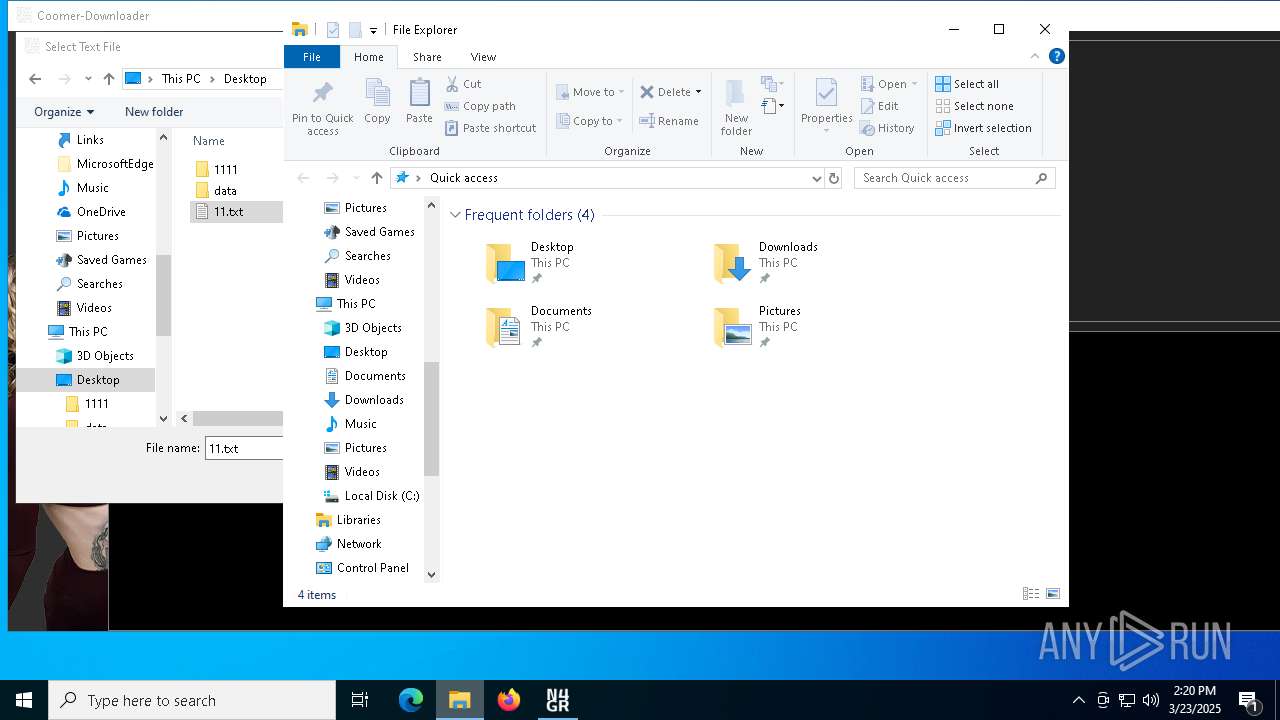Screen dimensions: 1280x720
Task: Switch to the View ribbon tab
Action: click(x=483, y=57)
